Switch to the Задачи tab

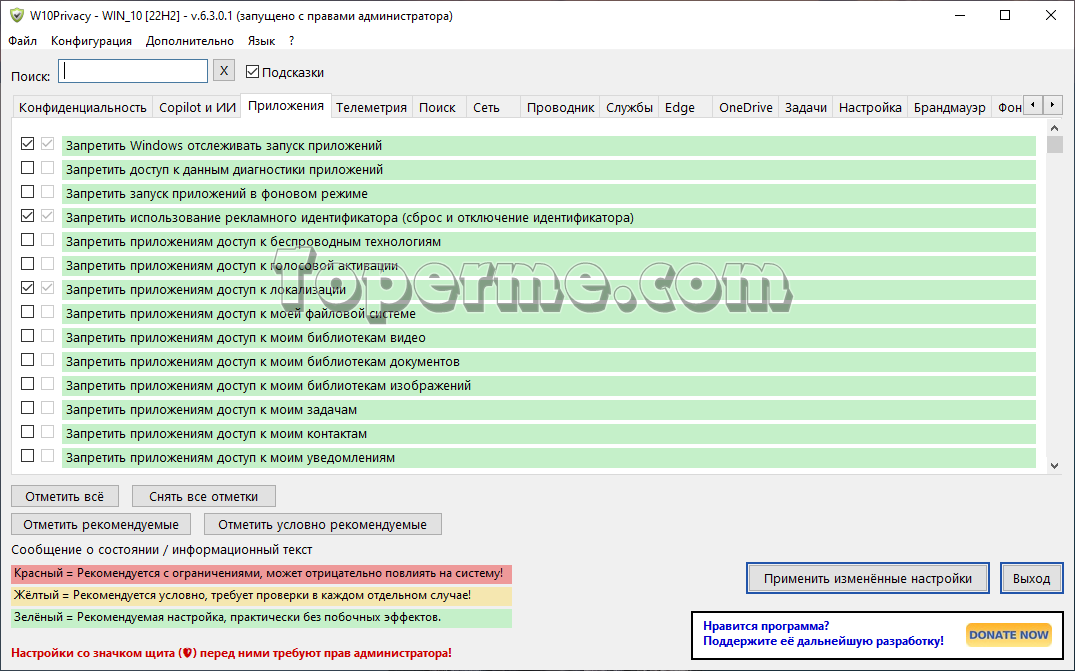coord(806,108)
